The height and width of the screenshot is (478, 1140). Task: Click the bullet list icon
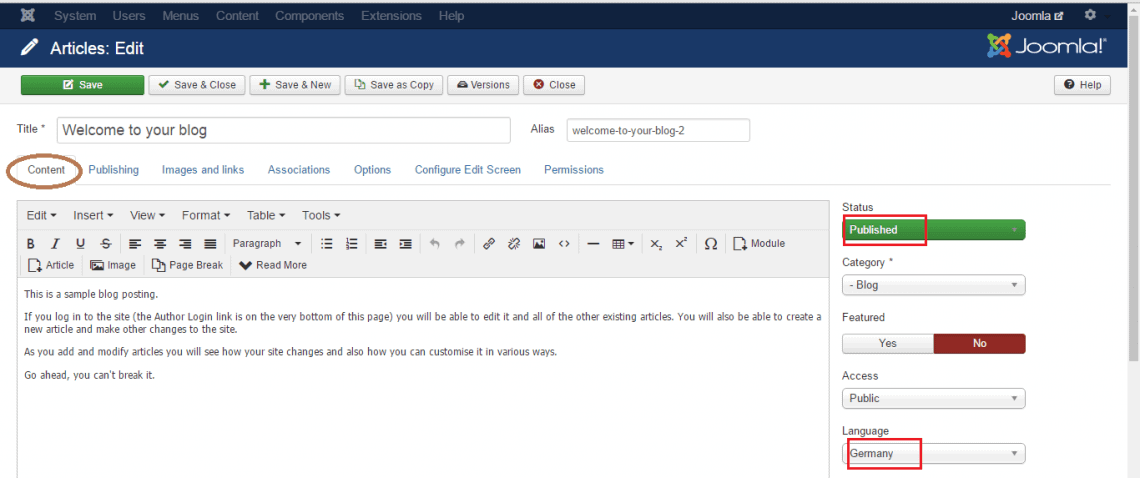point(326,244)
